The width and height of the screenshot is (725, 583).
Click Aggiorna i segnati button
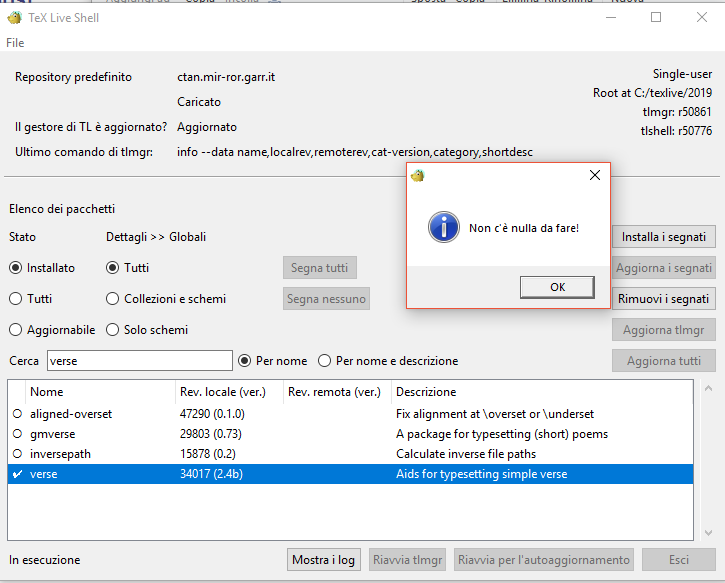(664, 268)
